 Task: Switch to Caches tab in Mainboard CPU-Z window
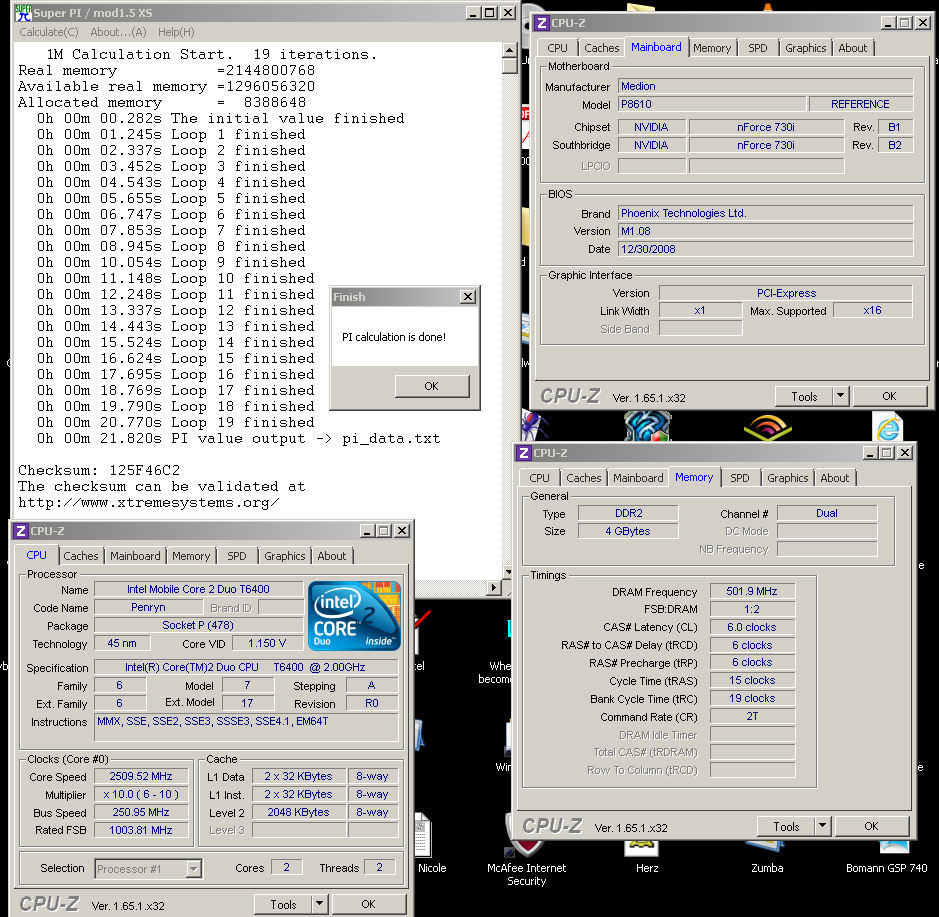tap(601, 48)
